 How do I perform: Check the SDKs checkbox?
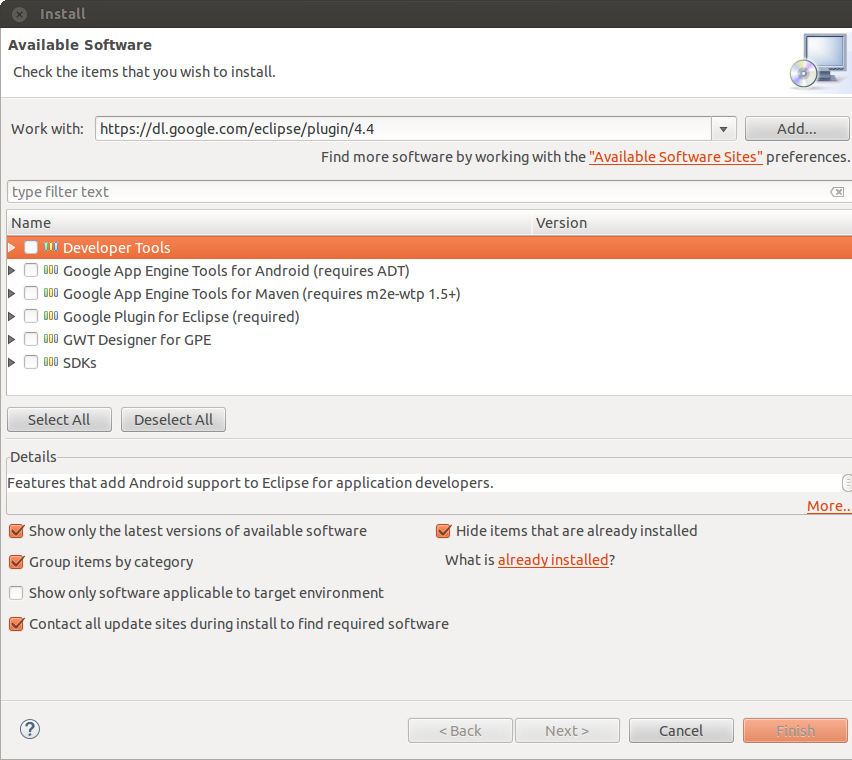point(31,363)
